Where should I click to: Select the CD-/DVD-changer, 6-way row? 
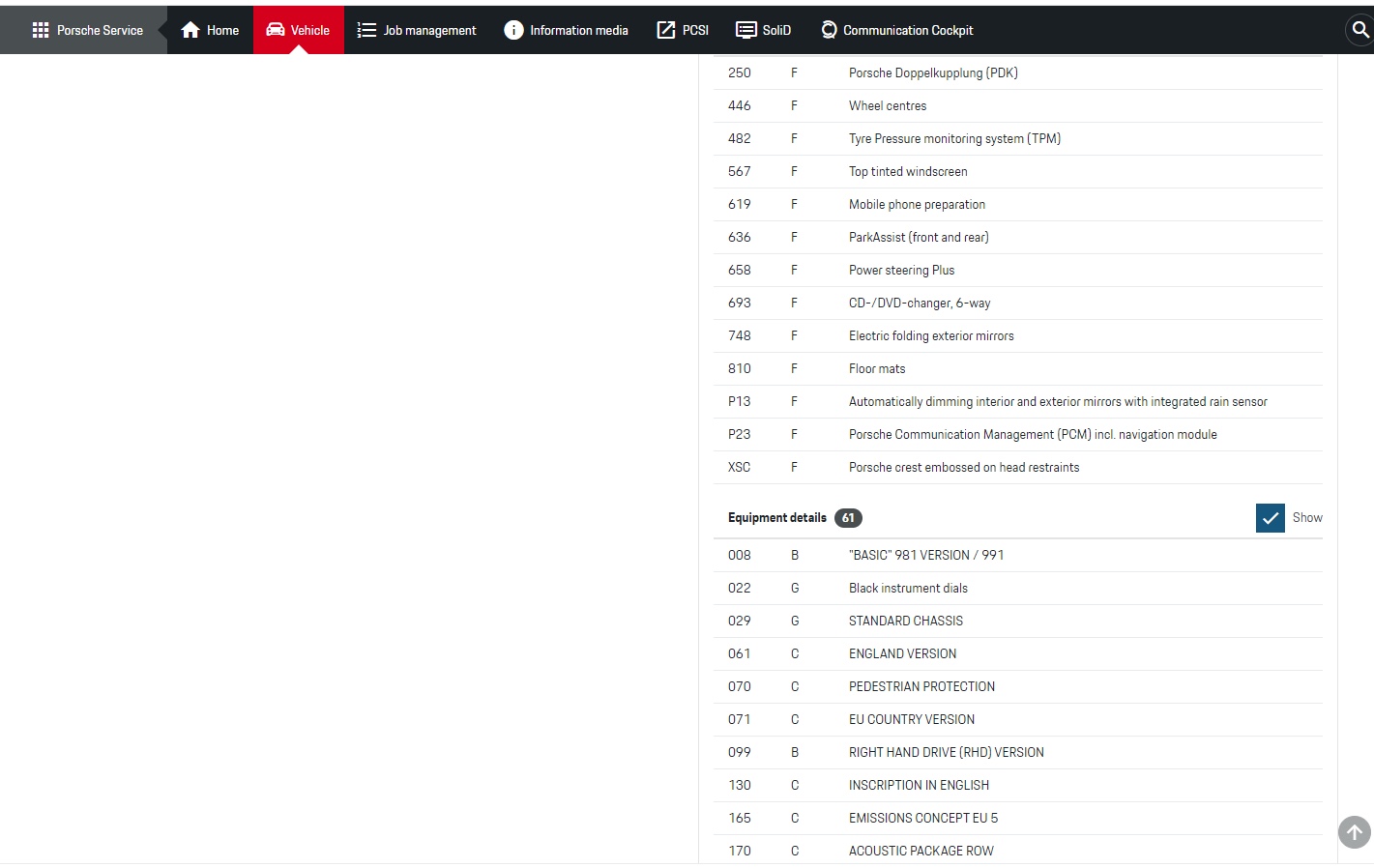pyautogui.click(x=1018, y=303)
